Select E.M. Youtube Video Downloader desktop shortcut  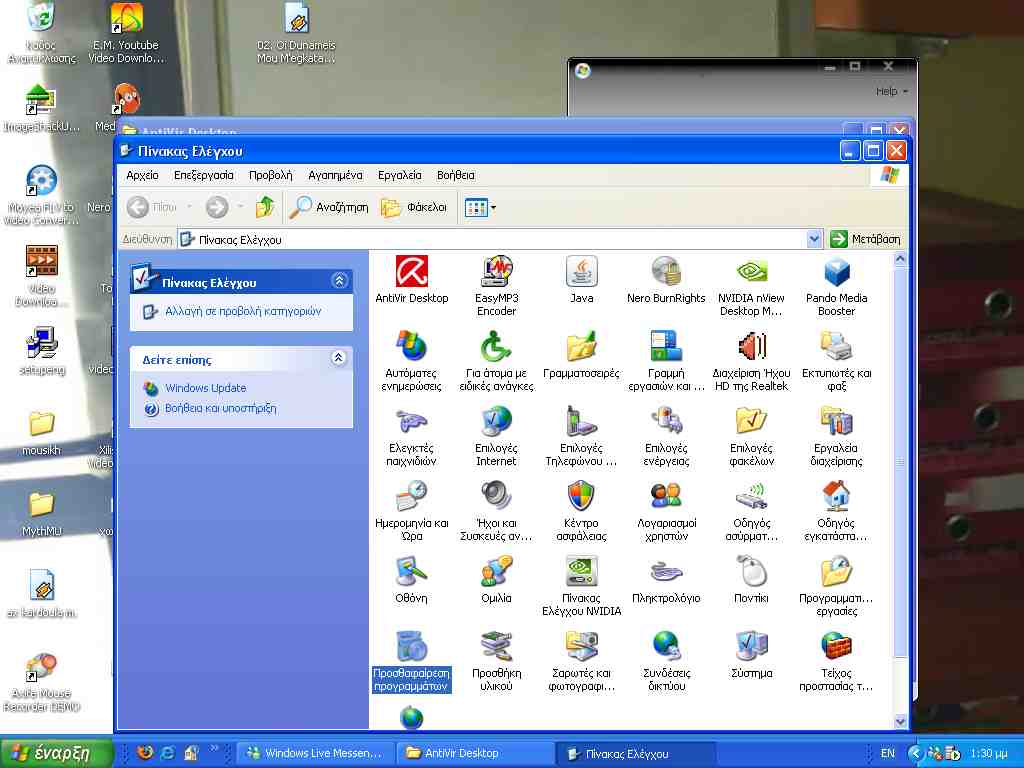tap(126, 33)
